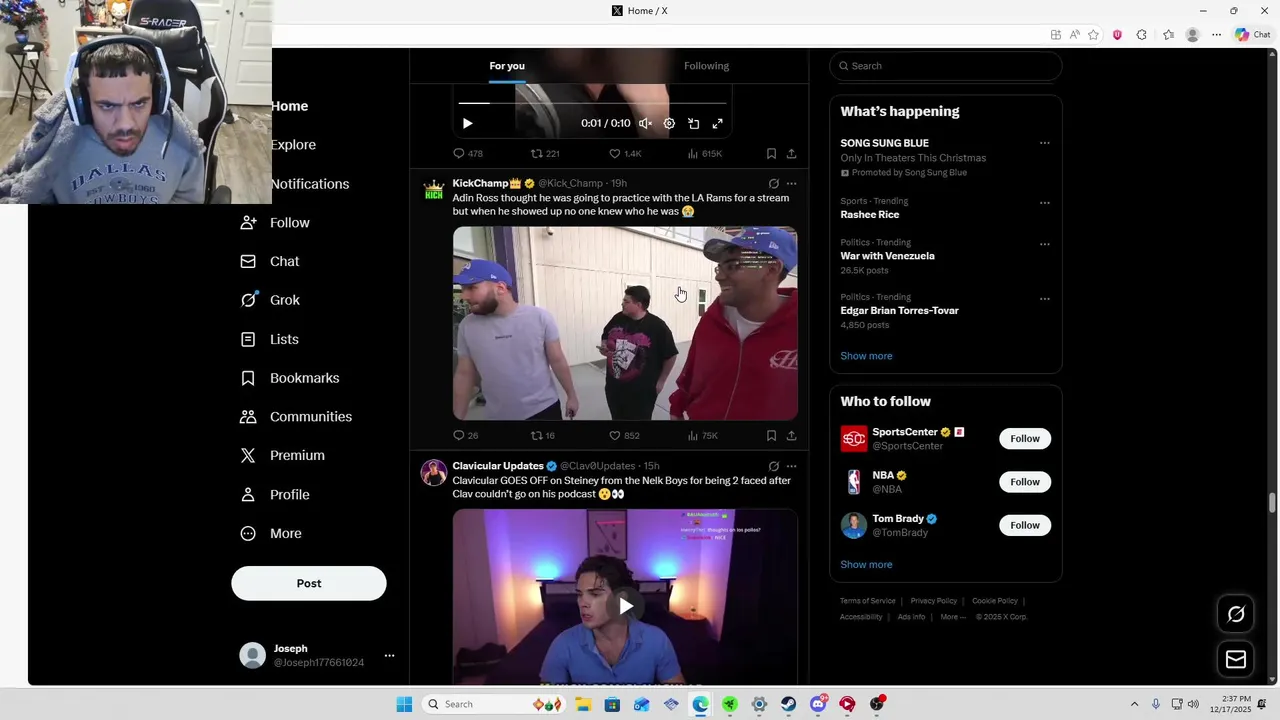Repost the post with 221 reposts
Screen dimensions: 1280x720
[x=545, y=153]
